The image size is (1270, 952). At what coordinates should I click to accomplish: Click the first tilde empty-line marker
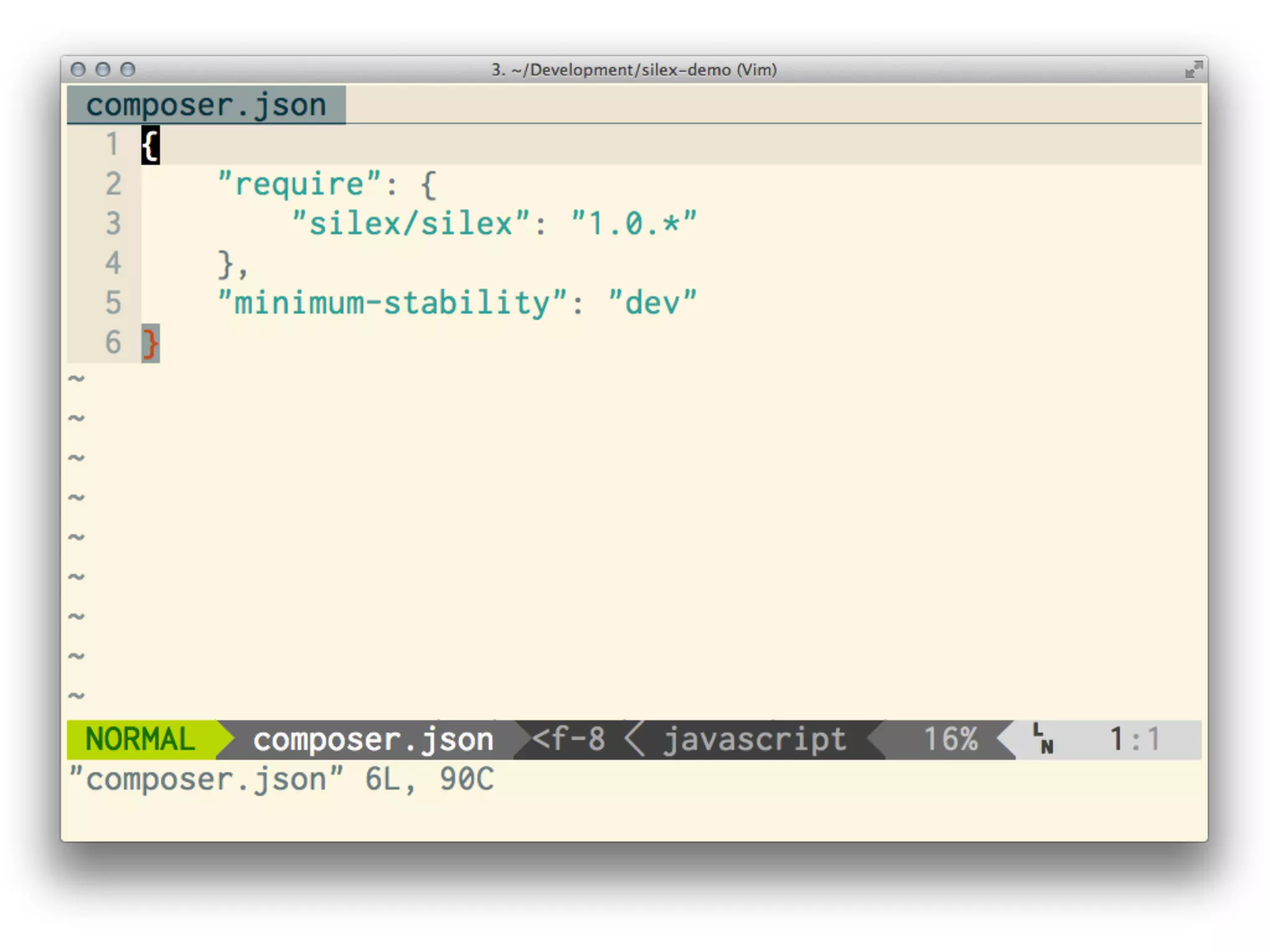click(x=76, y=378)
